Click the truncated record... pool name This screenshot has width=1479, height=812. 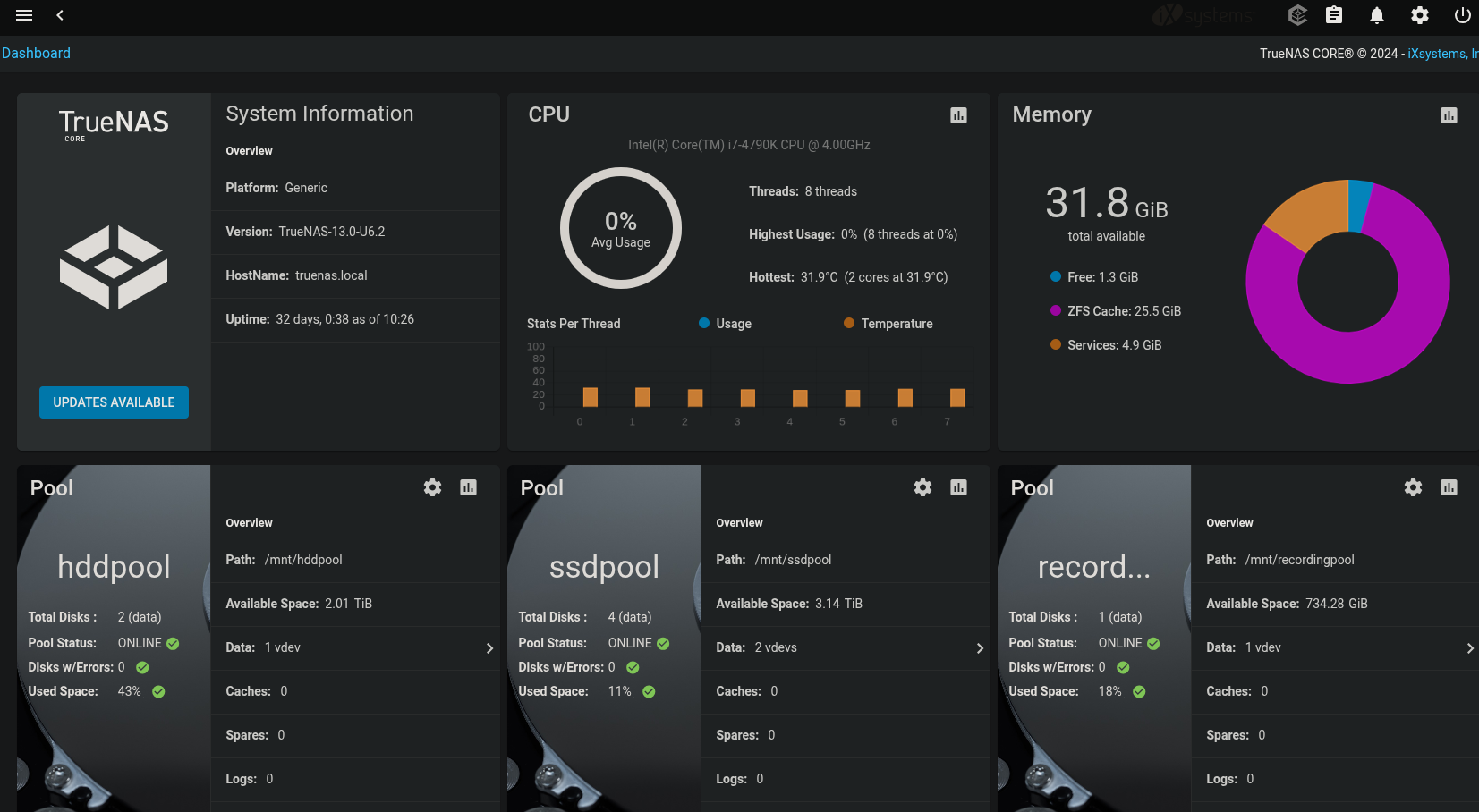(1094, 567)
